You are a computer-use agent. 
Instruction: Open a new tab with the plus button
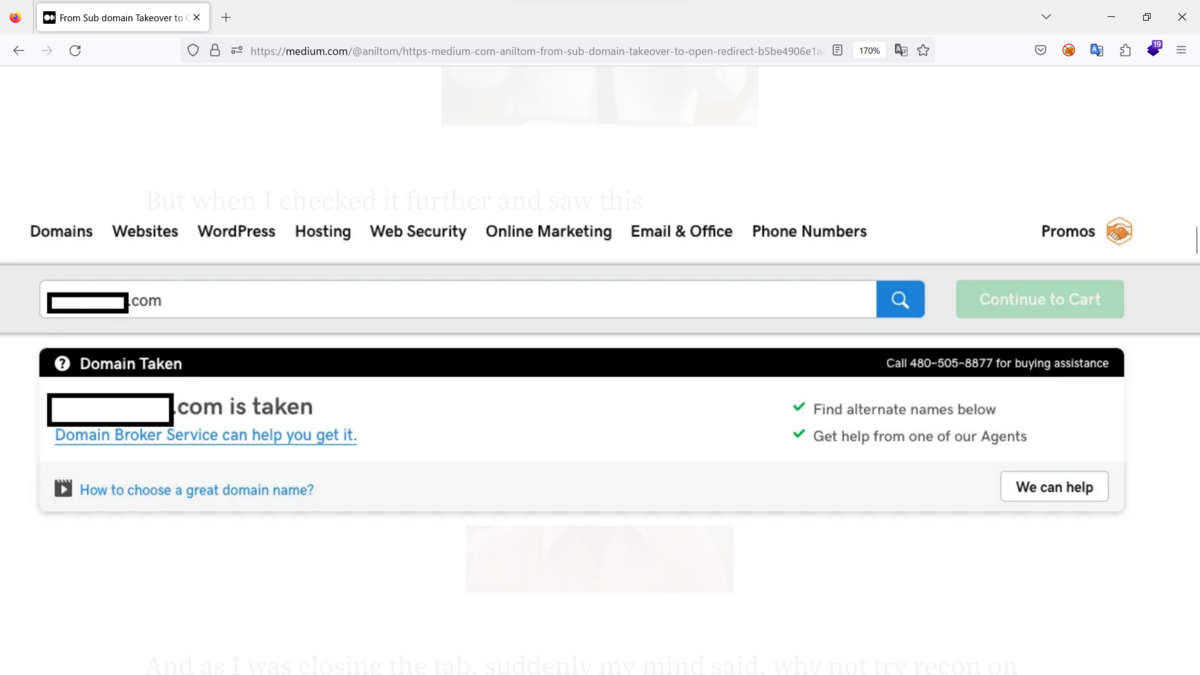pos(226,17)
